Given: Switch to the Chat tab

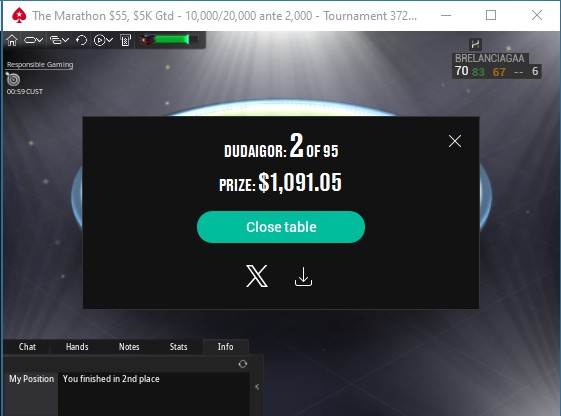Looking at the screenshot, I should point(27,347).
